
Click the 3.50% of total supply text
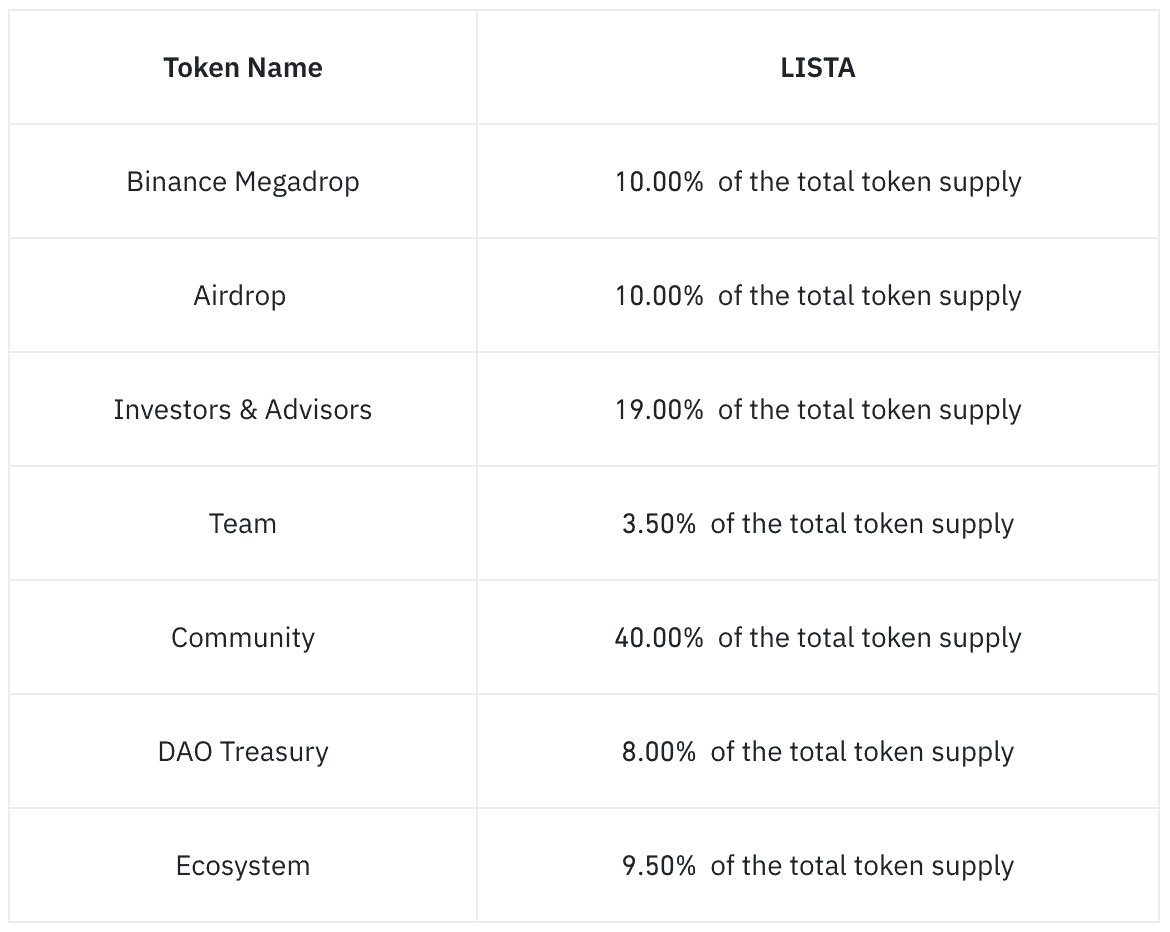click(818, 524)
